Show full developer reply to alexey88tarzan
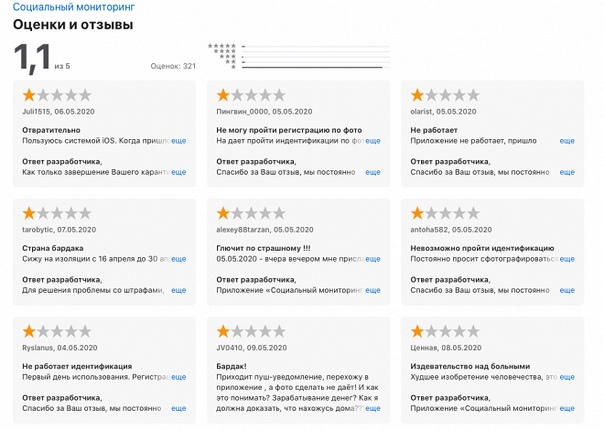Image resolution: width=604 pixels, height=430 pixels. 372,290
